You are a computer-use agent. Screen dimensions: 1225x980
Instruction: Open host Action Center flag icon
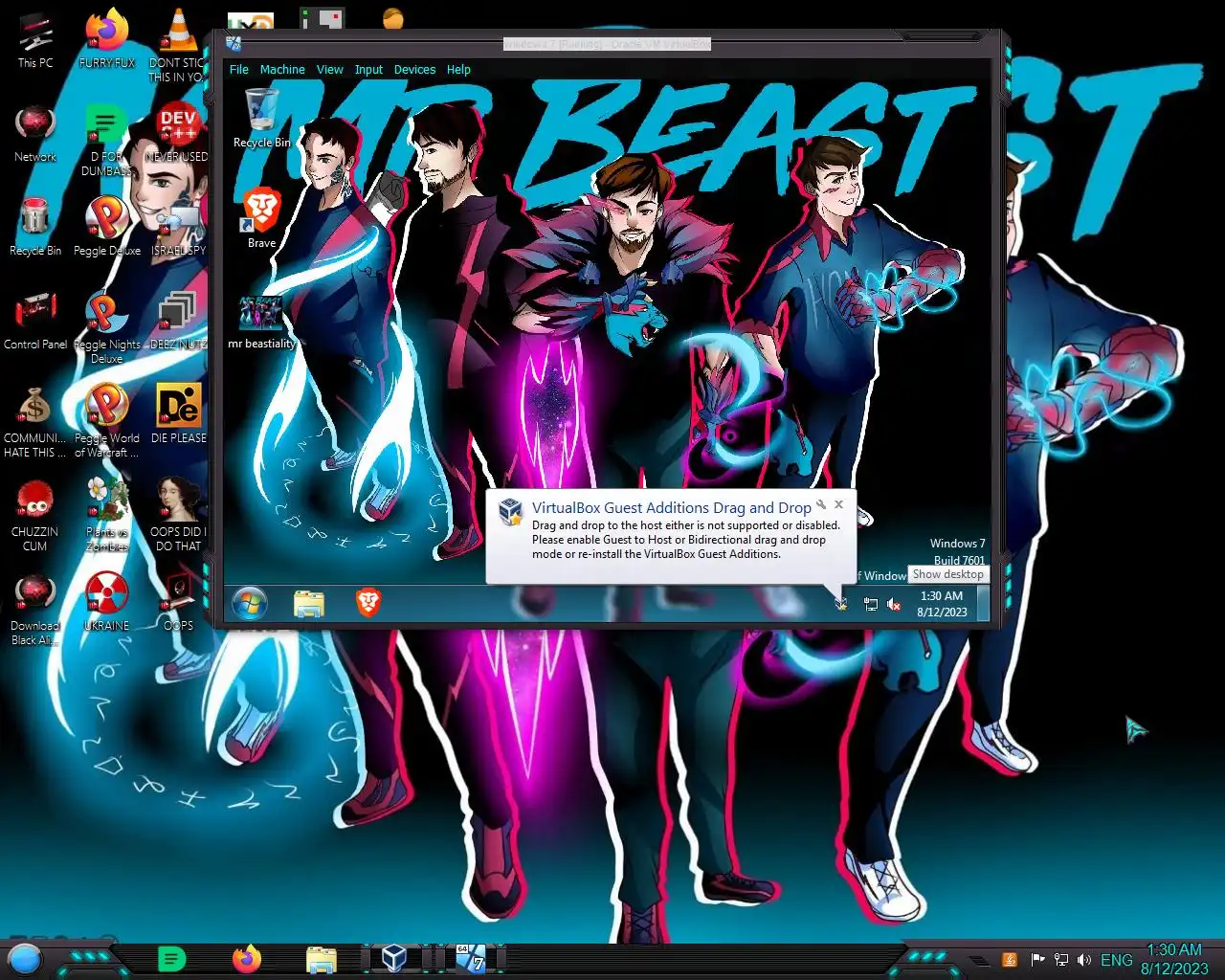click(1037, 960)
